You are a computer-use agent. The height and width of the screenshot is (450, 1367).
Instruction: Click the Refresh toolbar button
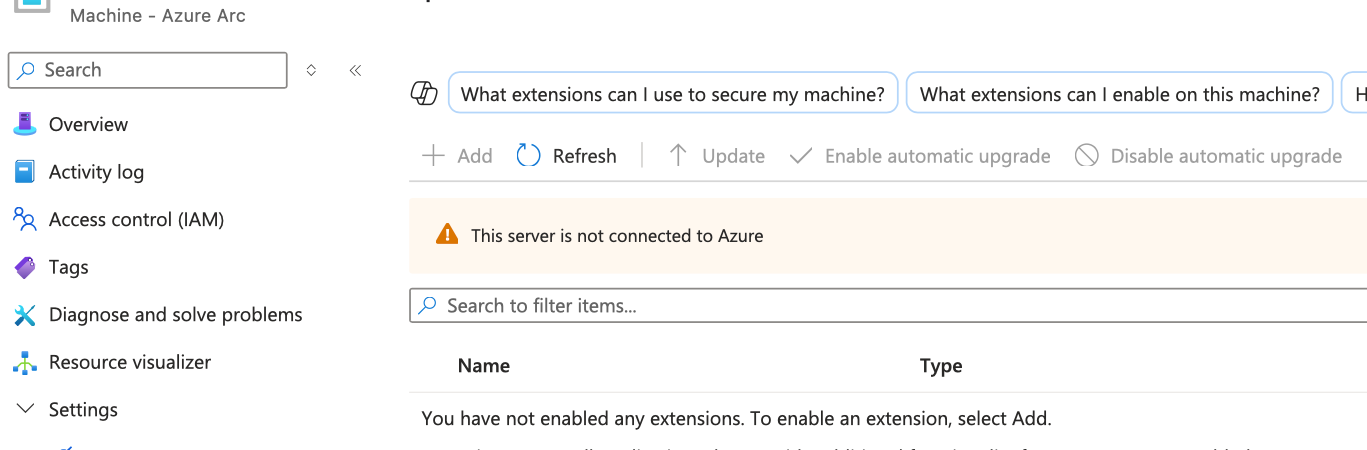point(567,156)
